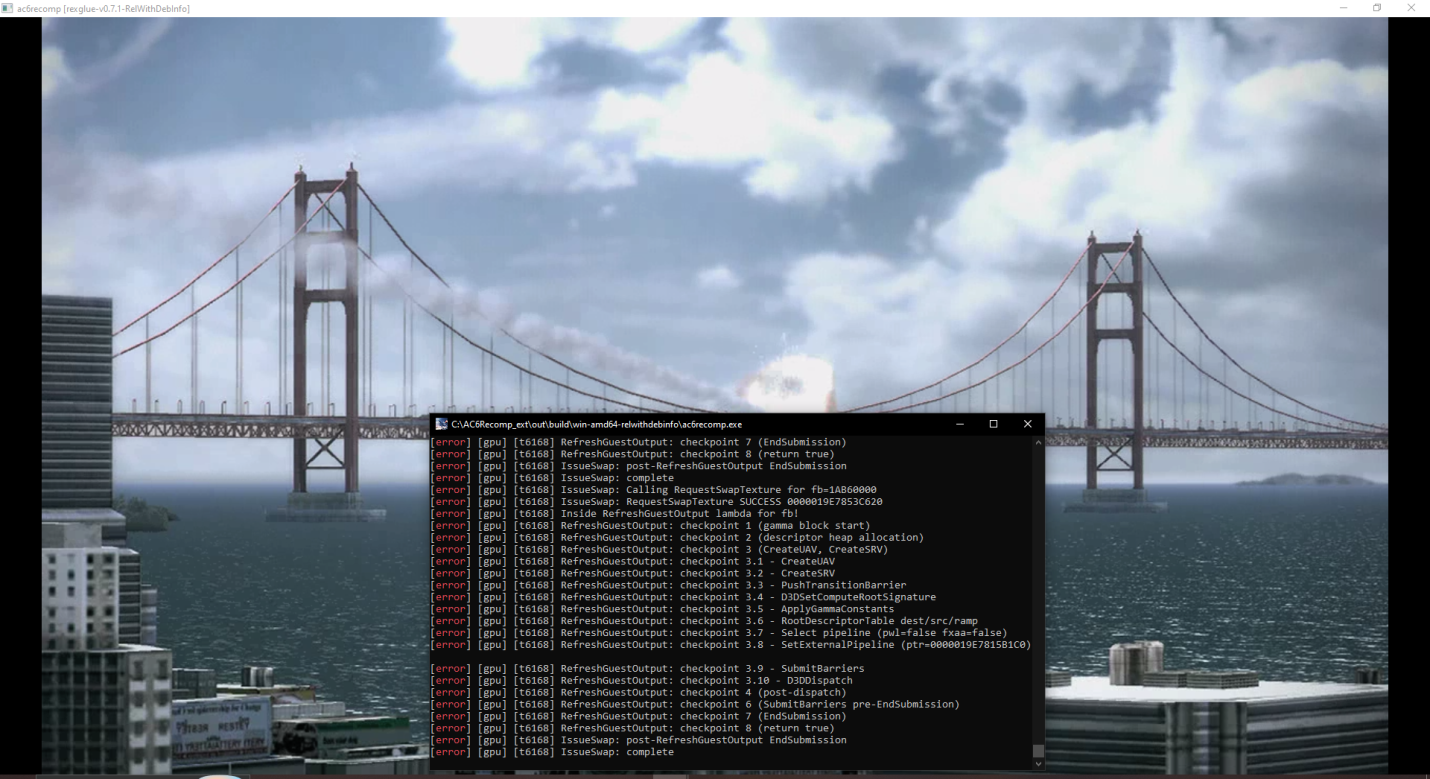Screen dimensions: 1430x779
Task: Click the console scrollbar down arrow
Action: [x=1038, y=764]
